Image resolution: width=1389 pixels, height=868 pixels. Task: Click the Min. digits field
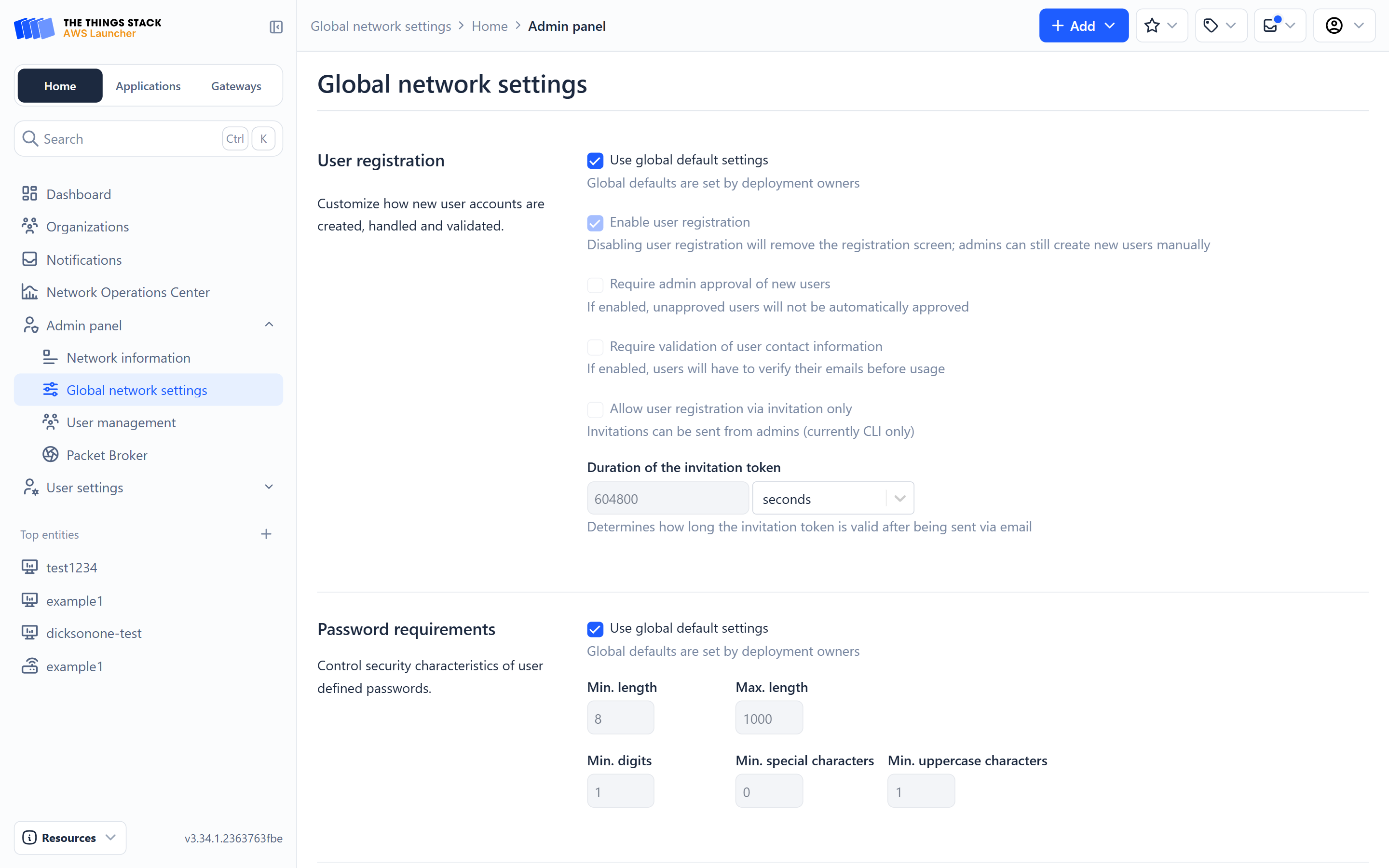point(620,791)
